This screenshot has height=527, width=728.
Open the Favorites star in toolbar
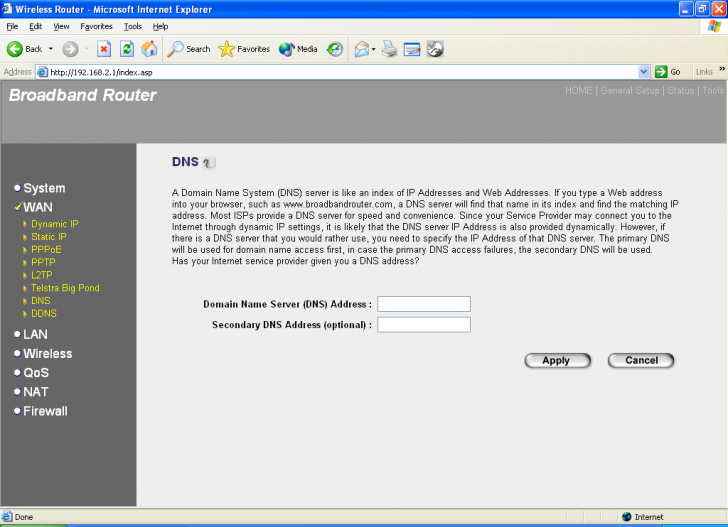pos(244,49)
